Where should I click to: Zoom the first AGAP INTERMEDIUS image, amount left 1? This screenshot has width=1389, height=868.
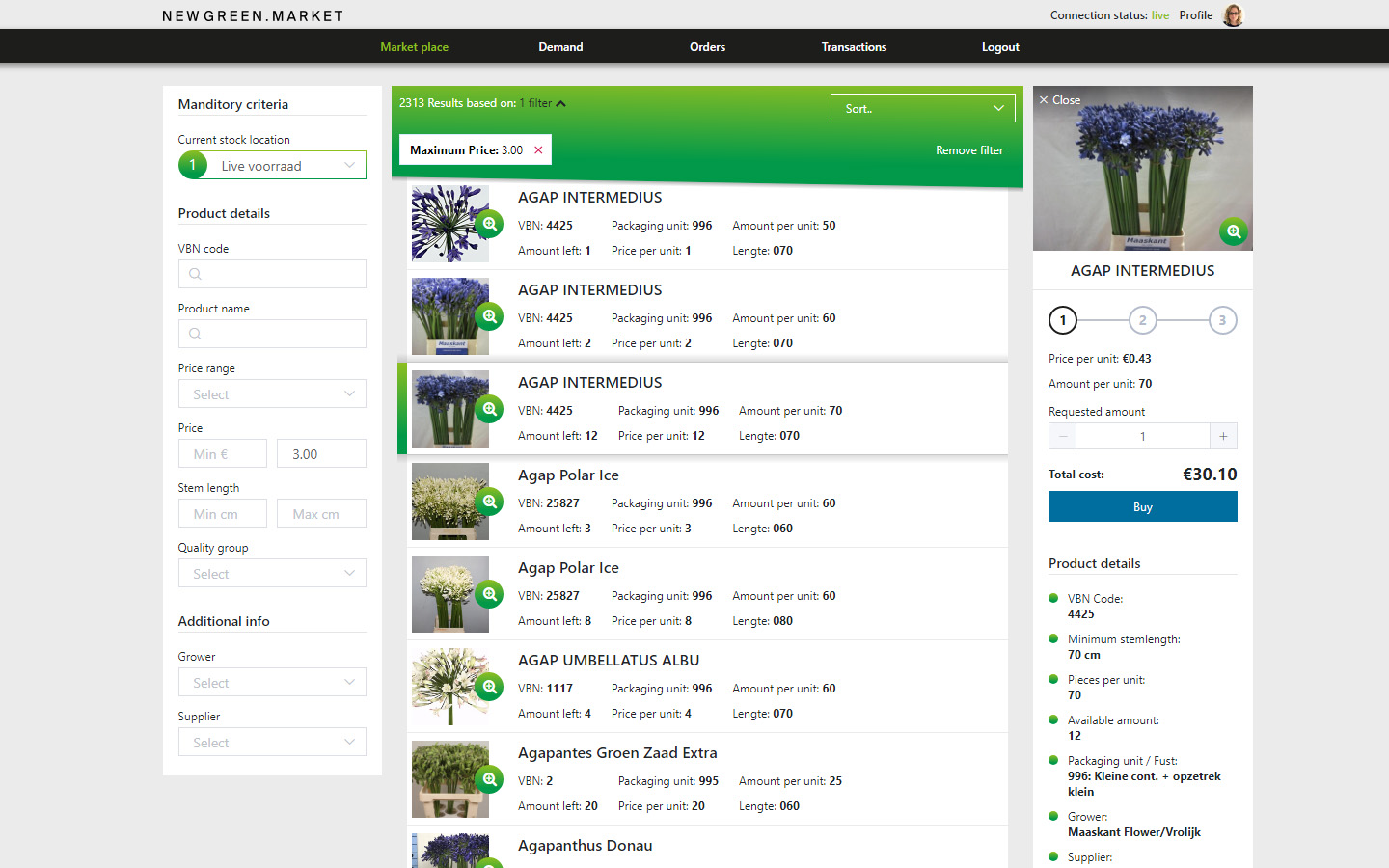coord(490,224)
